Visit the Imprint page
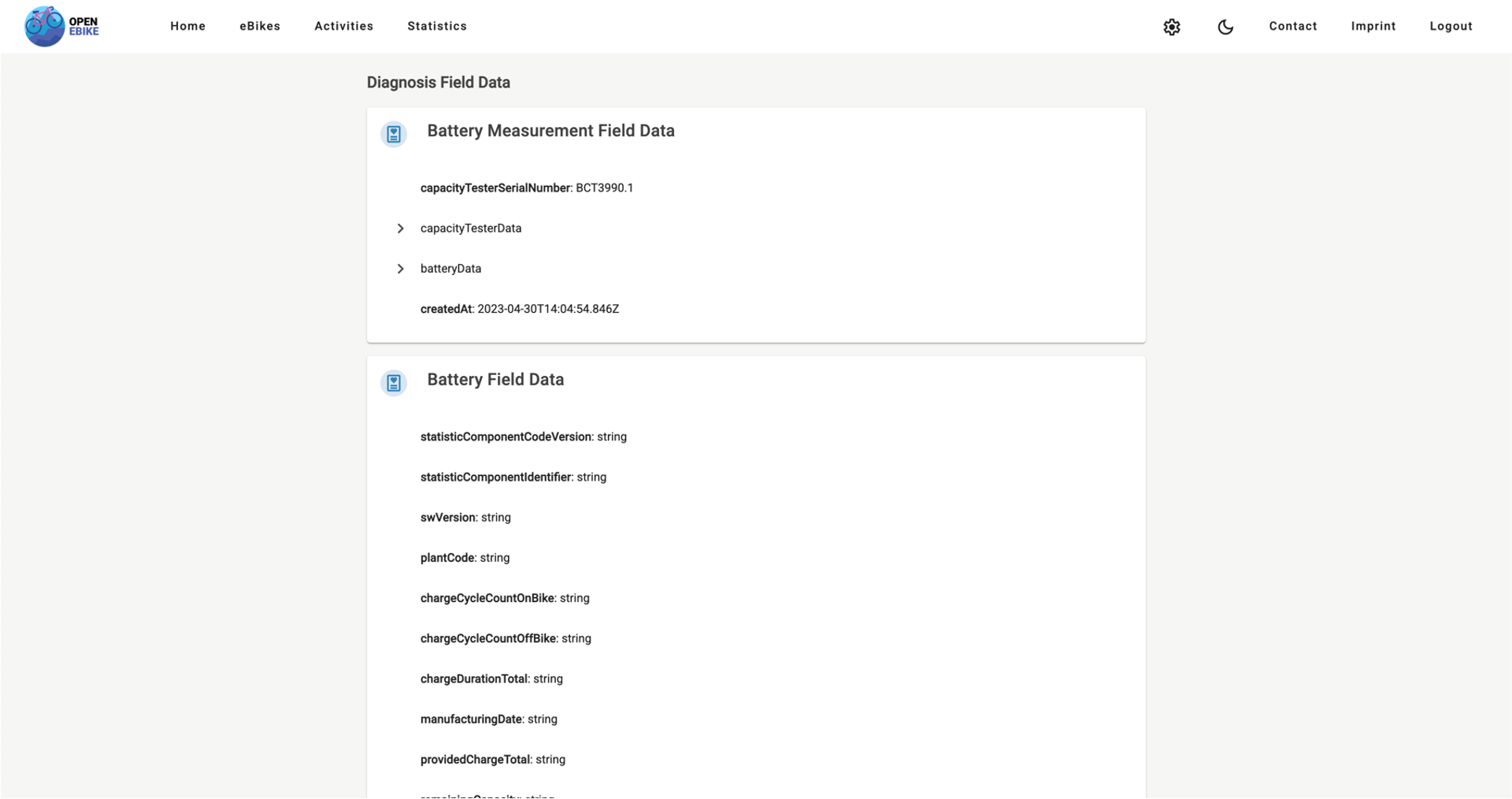 1373,26
